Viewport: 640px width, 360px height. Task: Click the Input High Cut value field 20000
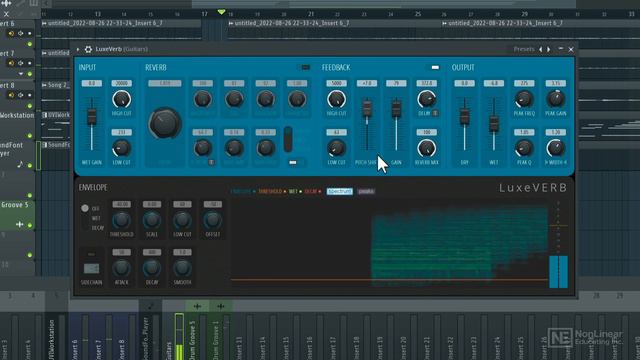(121, 83)
